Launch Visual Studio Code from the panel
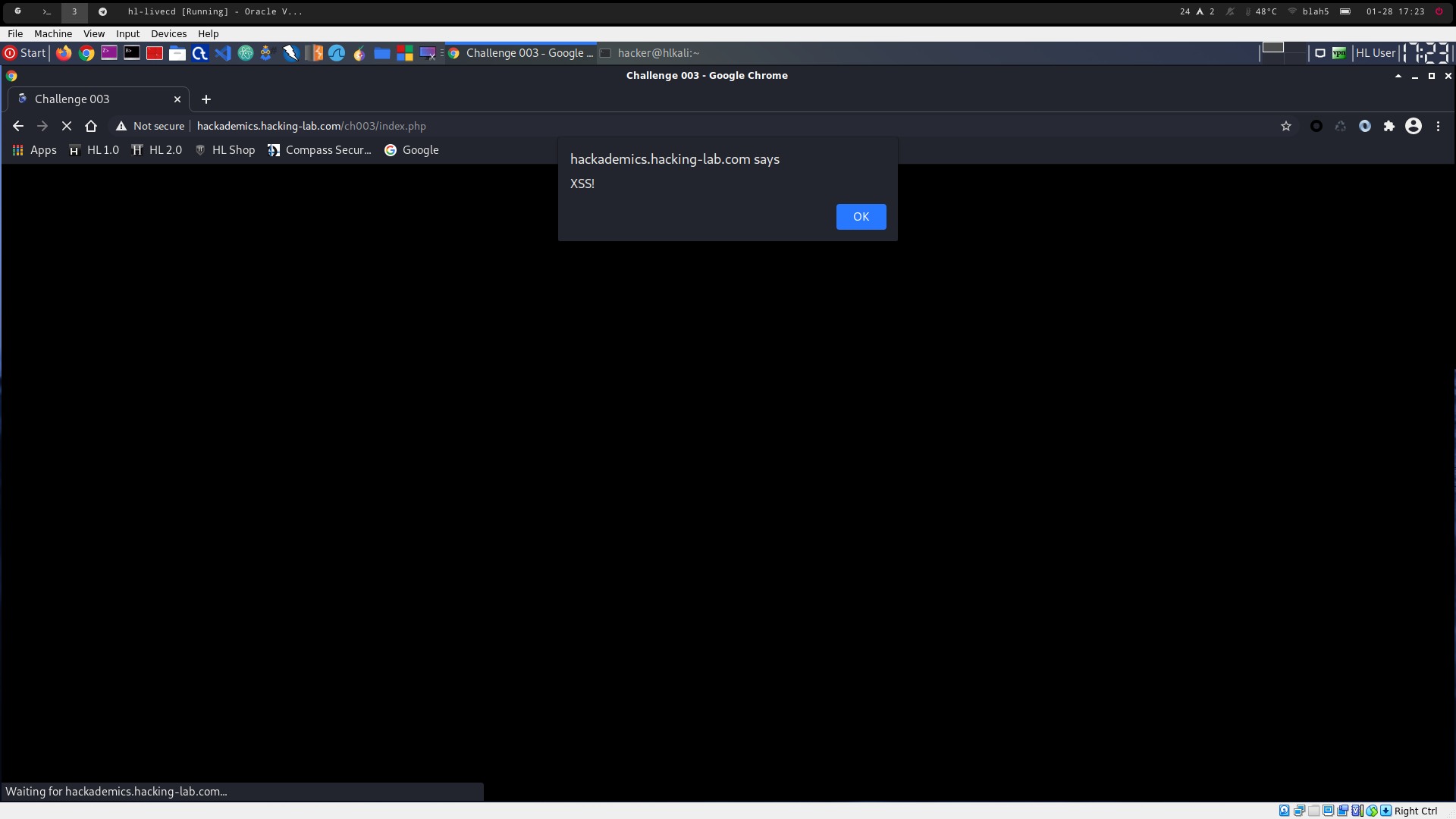 point(222,53)
